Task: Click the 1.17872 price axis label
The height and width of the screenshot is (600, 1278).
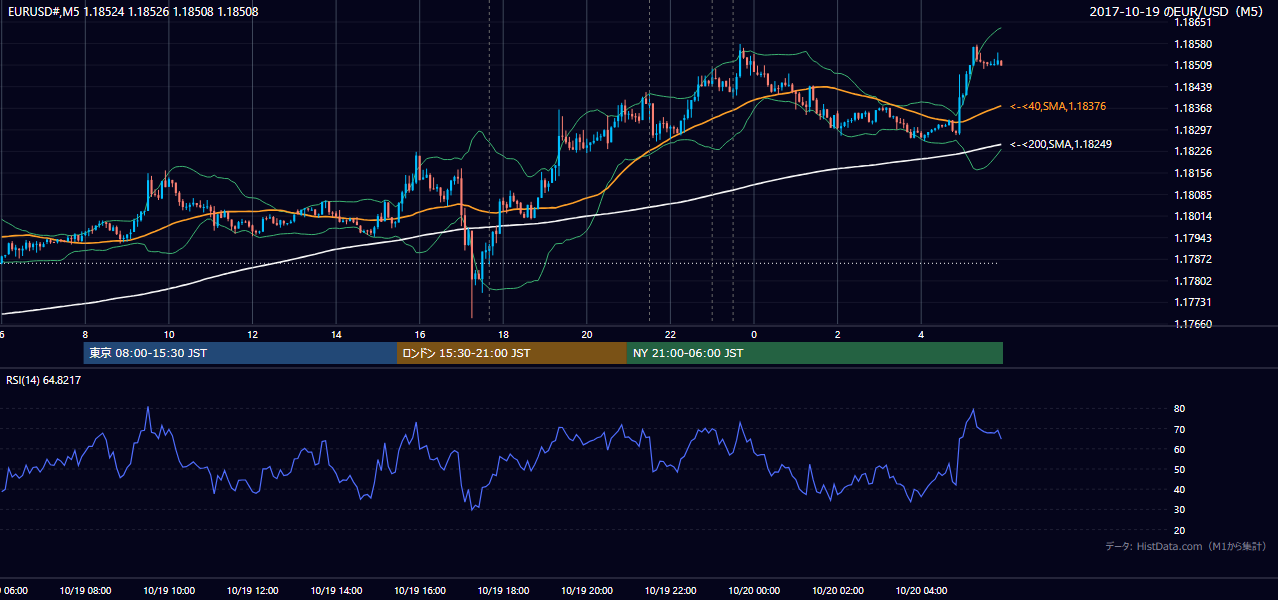Action: coord(1191,260)
